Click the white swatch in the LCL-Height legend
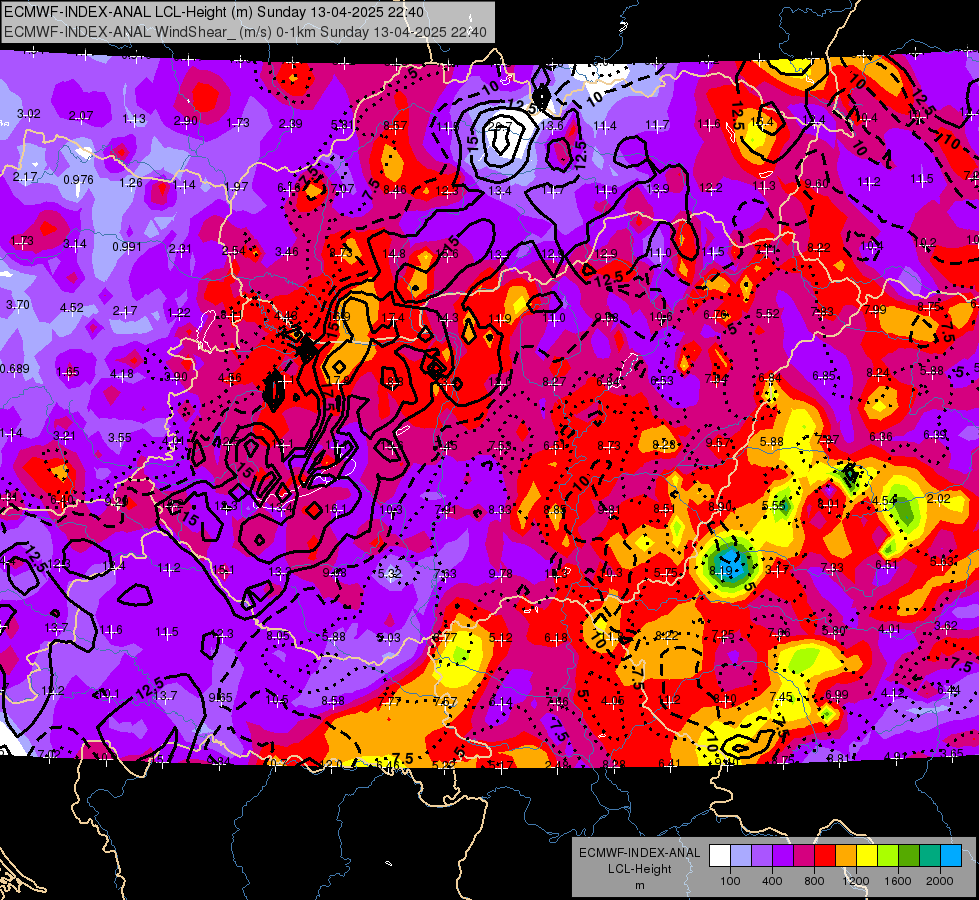This screenshot has height=900, width=979. pyautogui.click(x=720, y=856)
